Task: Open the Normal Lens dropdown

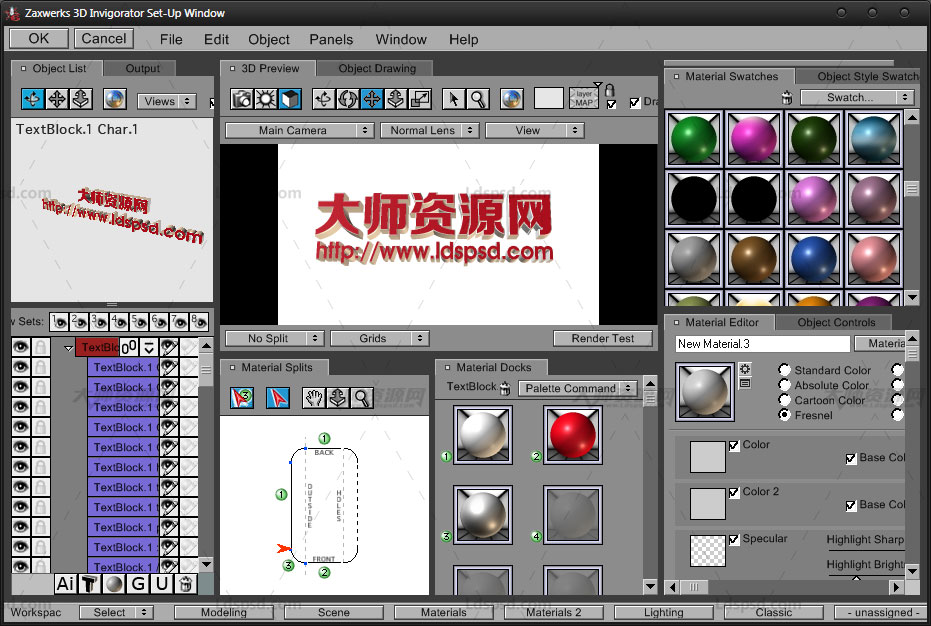Action: [x=430, y=130]
